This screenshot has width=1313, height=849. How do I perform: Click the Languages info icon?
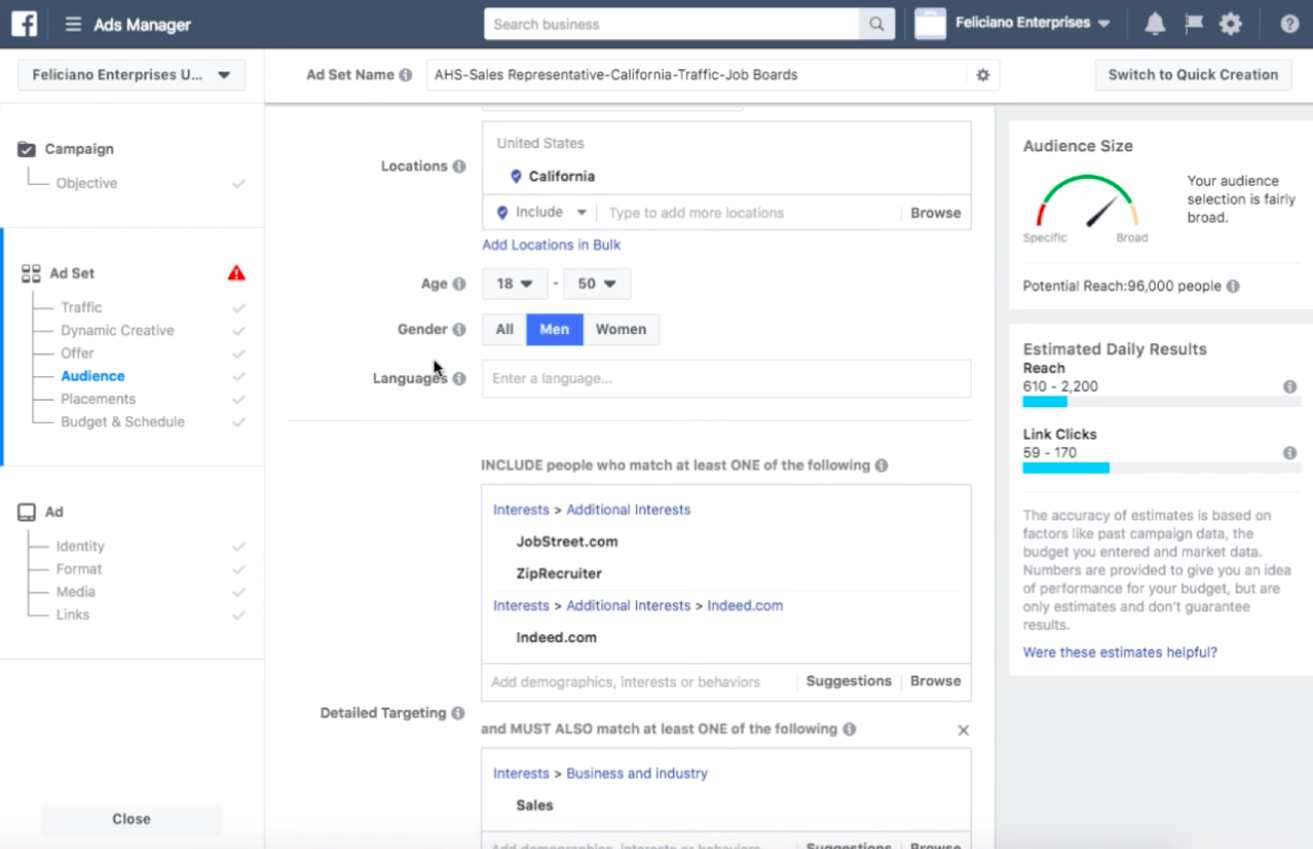(x=459, y=378)
